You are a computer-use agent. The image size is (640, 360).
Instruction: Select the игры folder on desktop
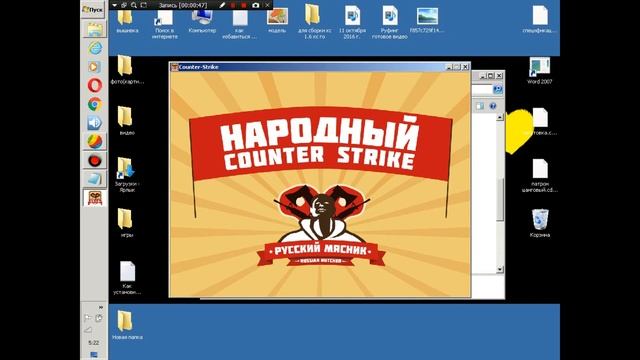point(127,223)
